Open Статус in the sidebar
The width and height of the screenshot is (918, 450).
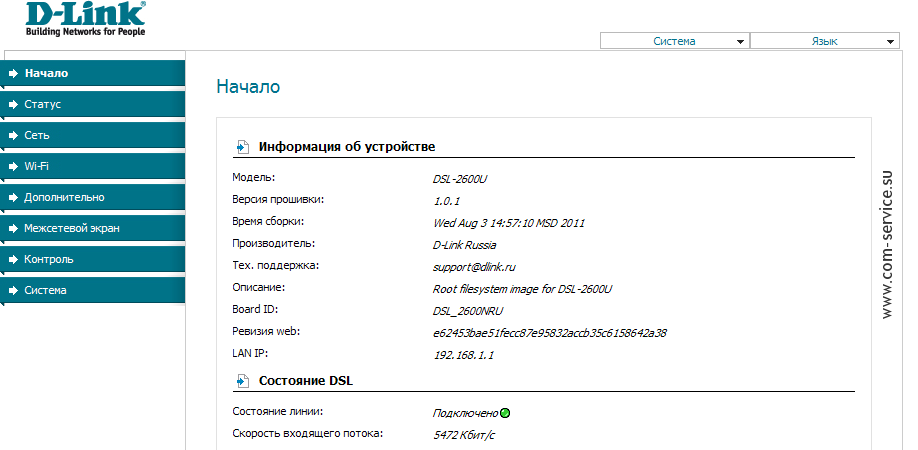[93, 105]
